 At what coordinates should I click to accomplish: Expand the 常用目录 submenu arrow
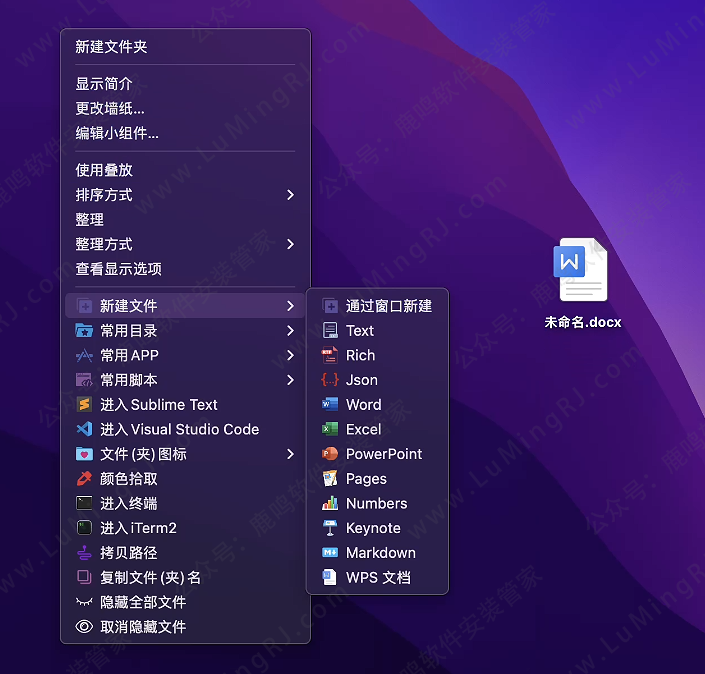[x=290, y=331]
